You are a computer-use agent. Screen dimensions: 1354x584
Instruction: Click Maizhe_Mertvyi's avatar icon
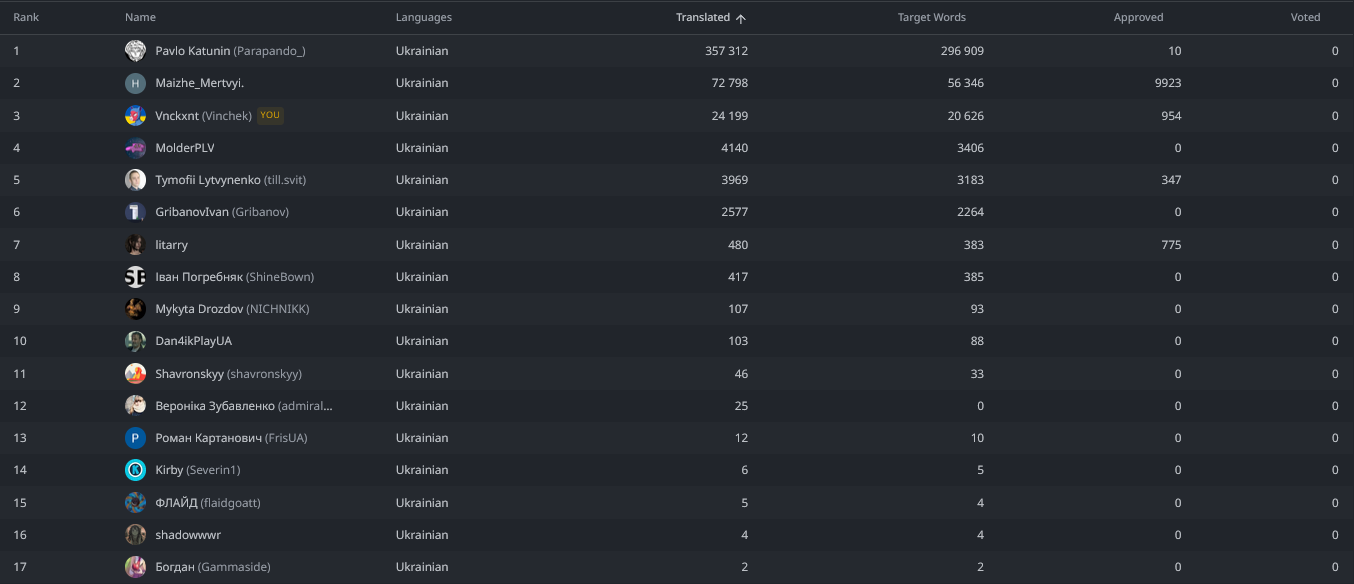135,83
